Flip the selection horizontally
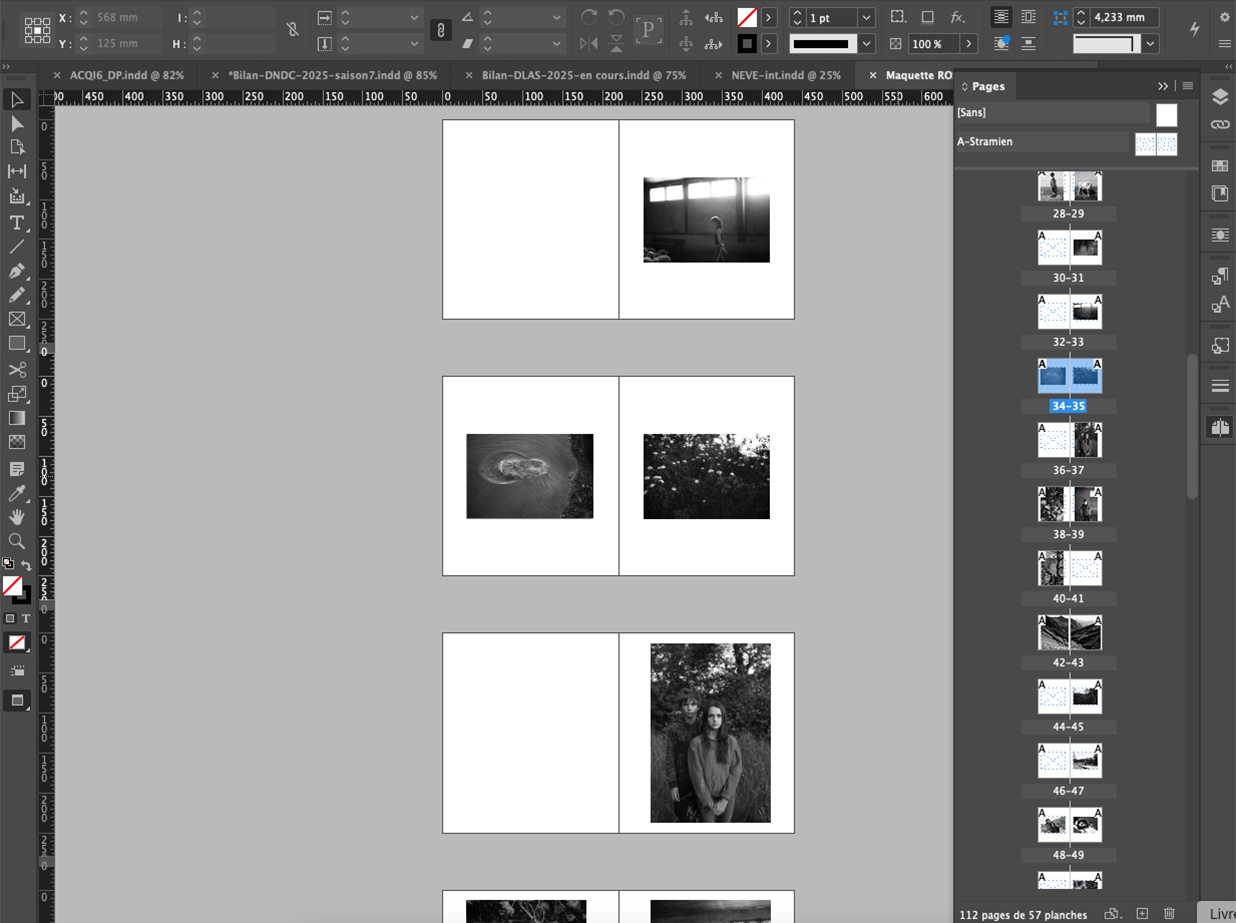The width and height of the screenshot is (1236, 923). (x=589, y=43)
